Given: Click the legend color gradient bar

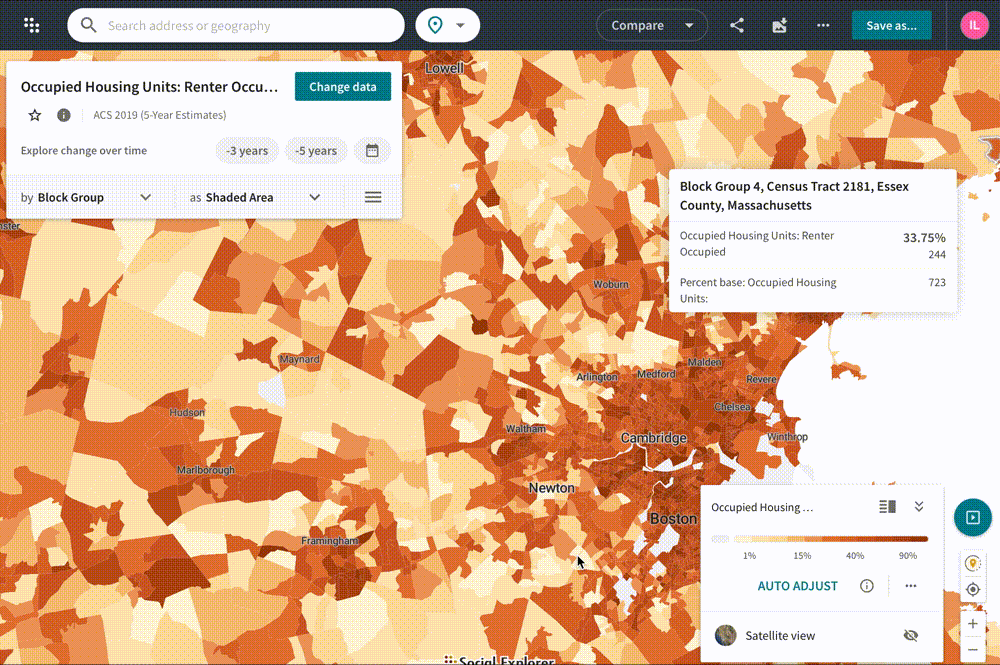Looking at the screenshot, I should 830,539.
